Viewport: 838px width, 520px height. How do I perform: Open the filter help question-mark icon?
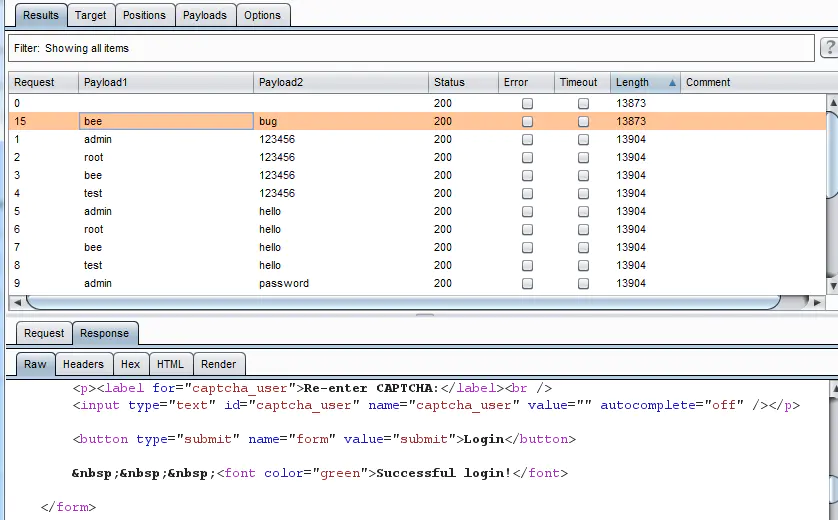click(829, 48)
